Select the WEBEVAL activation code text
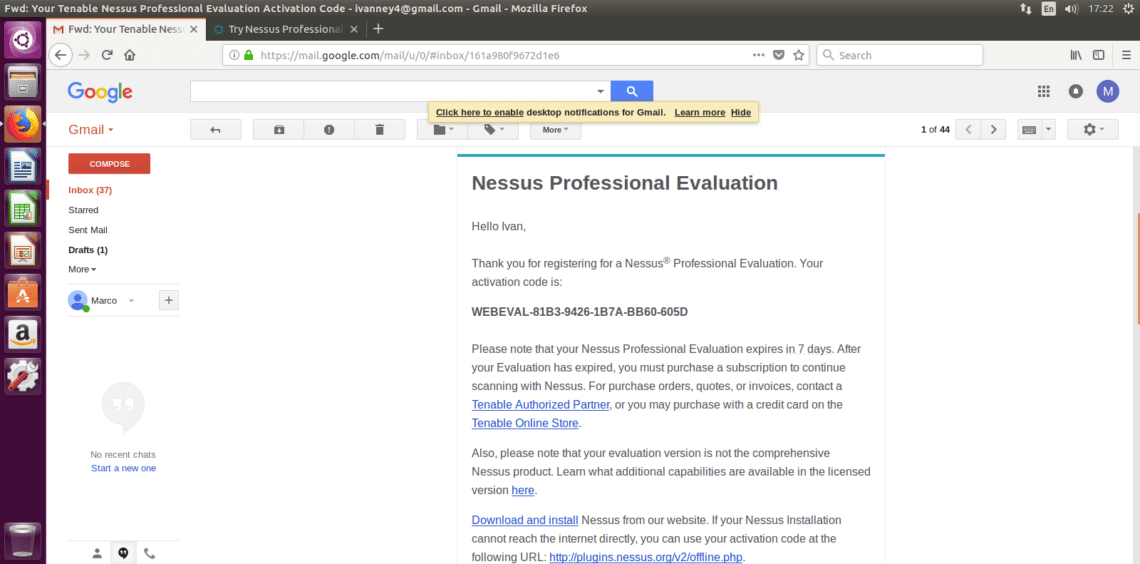1140x564 pixels. [x=579, y=312]
